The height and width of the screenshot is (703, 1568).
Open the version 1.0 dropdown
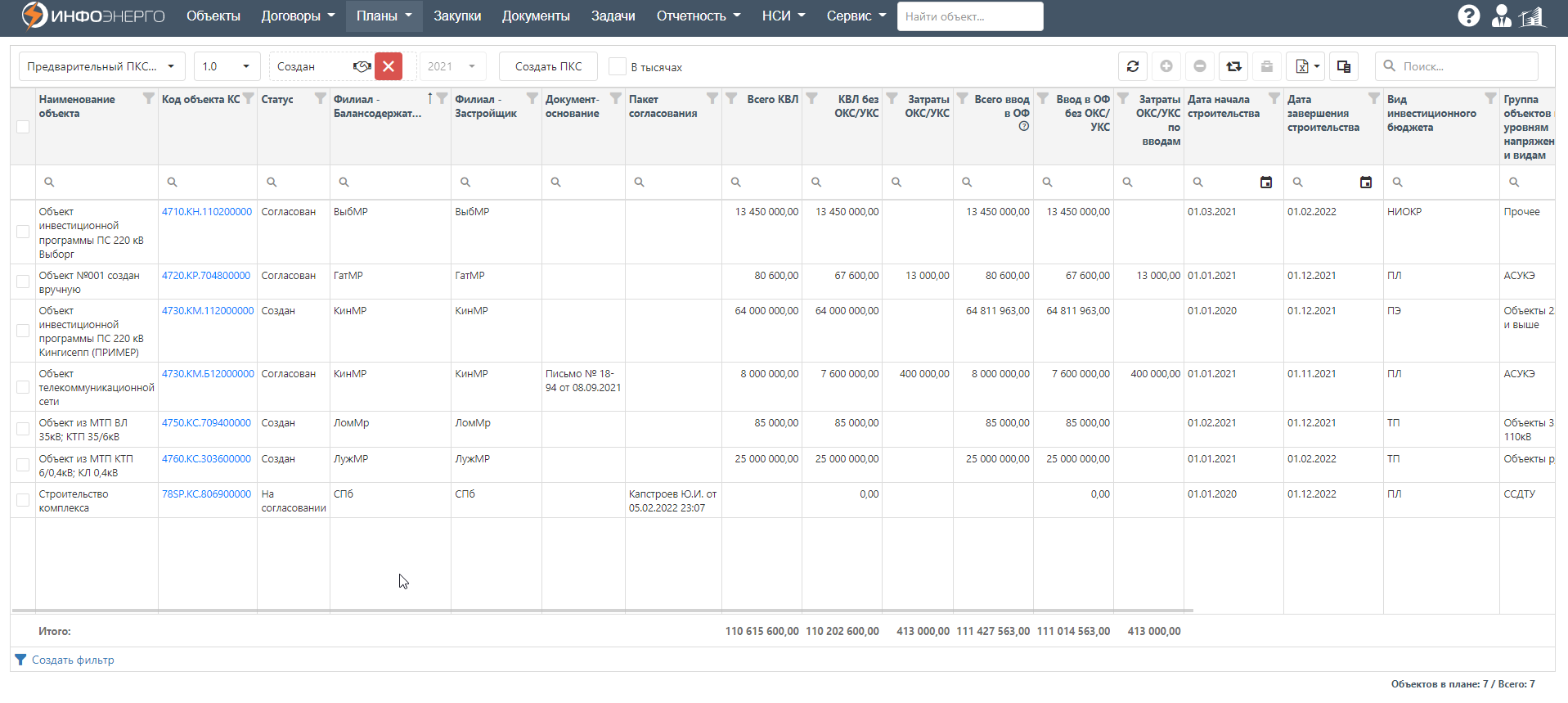tap(227, 66)
